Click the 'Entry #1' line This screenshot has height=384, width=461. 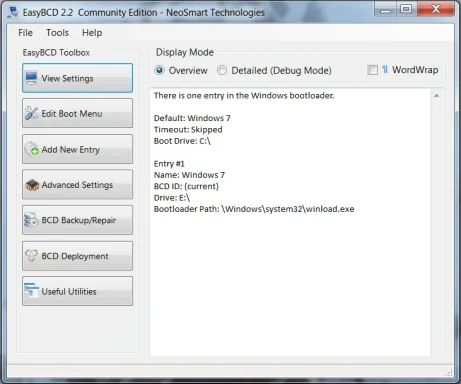tap(169, 164)
